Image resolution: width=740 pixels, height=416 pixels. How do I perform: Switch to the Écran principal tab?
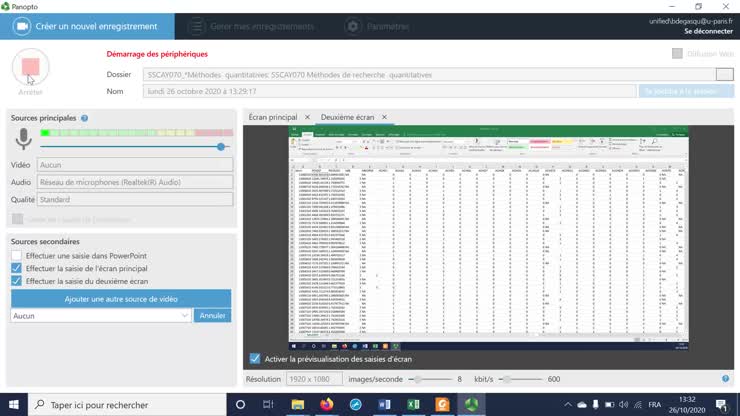273,117
